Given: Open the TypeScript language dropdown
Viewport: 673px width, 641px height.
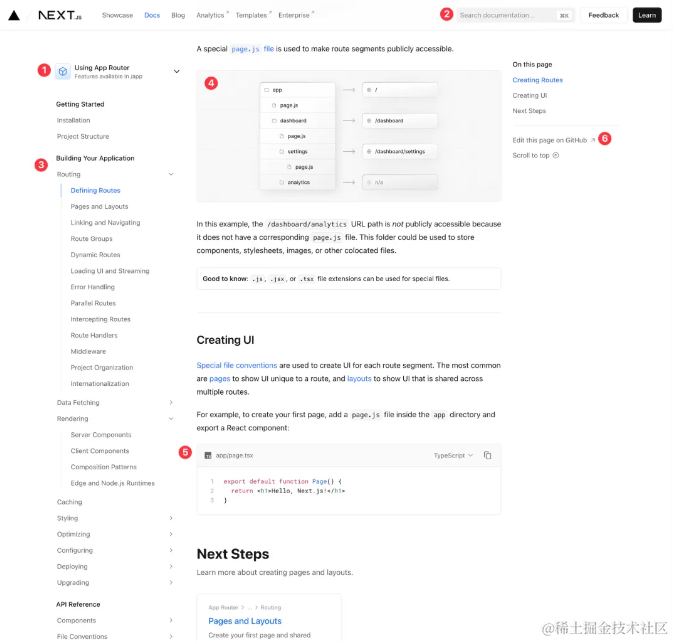Looking at the screenshot, I should 453,455.
